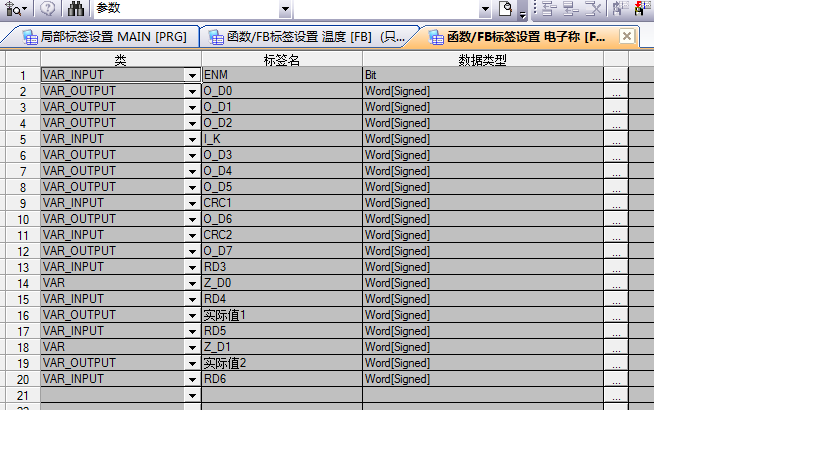Open class dropdown for Z_D0 row

(x=192, y=283)
